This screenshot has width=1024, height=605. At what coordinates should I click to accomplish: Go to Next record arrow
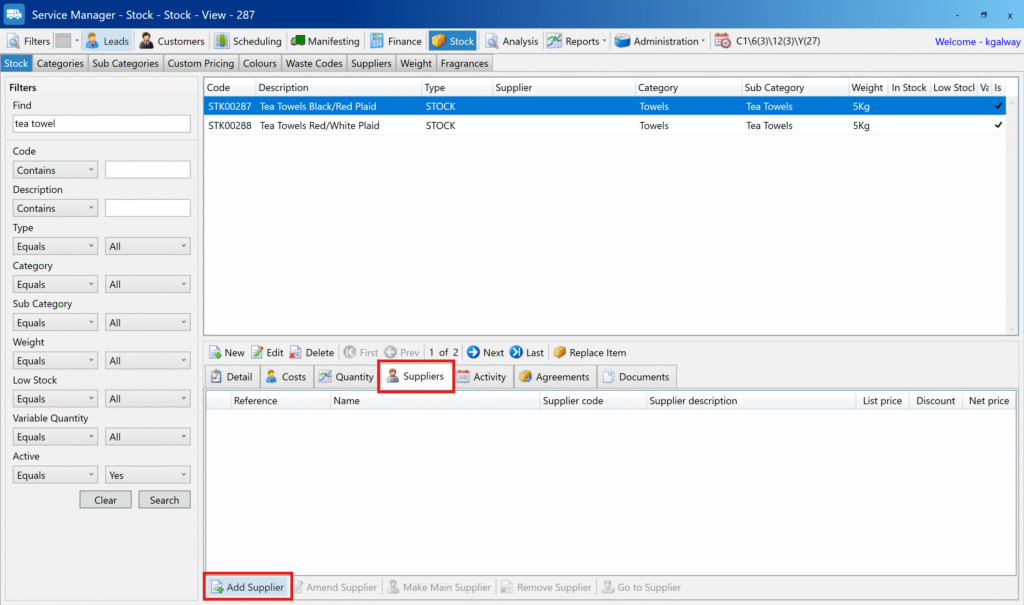click(473, 352)
